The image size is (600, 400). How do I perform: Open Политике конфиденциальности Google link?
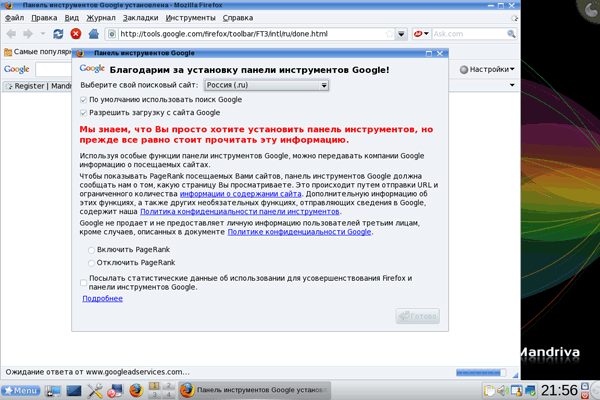coord(299,232)
